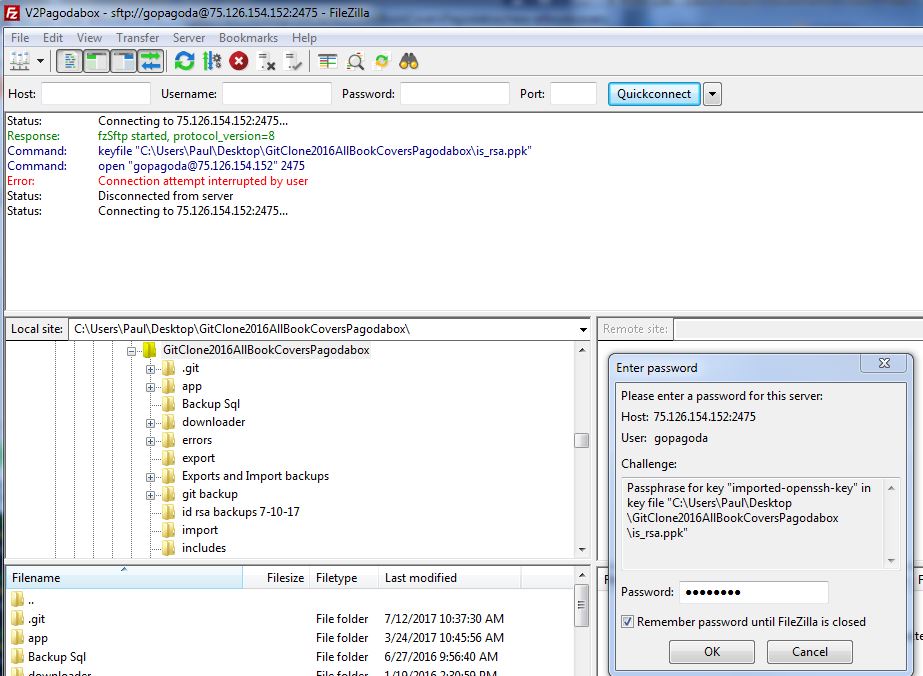
Task: Open the Server menu
Action: [x=188, y=38]
